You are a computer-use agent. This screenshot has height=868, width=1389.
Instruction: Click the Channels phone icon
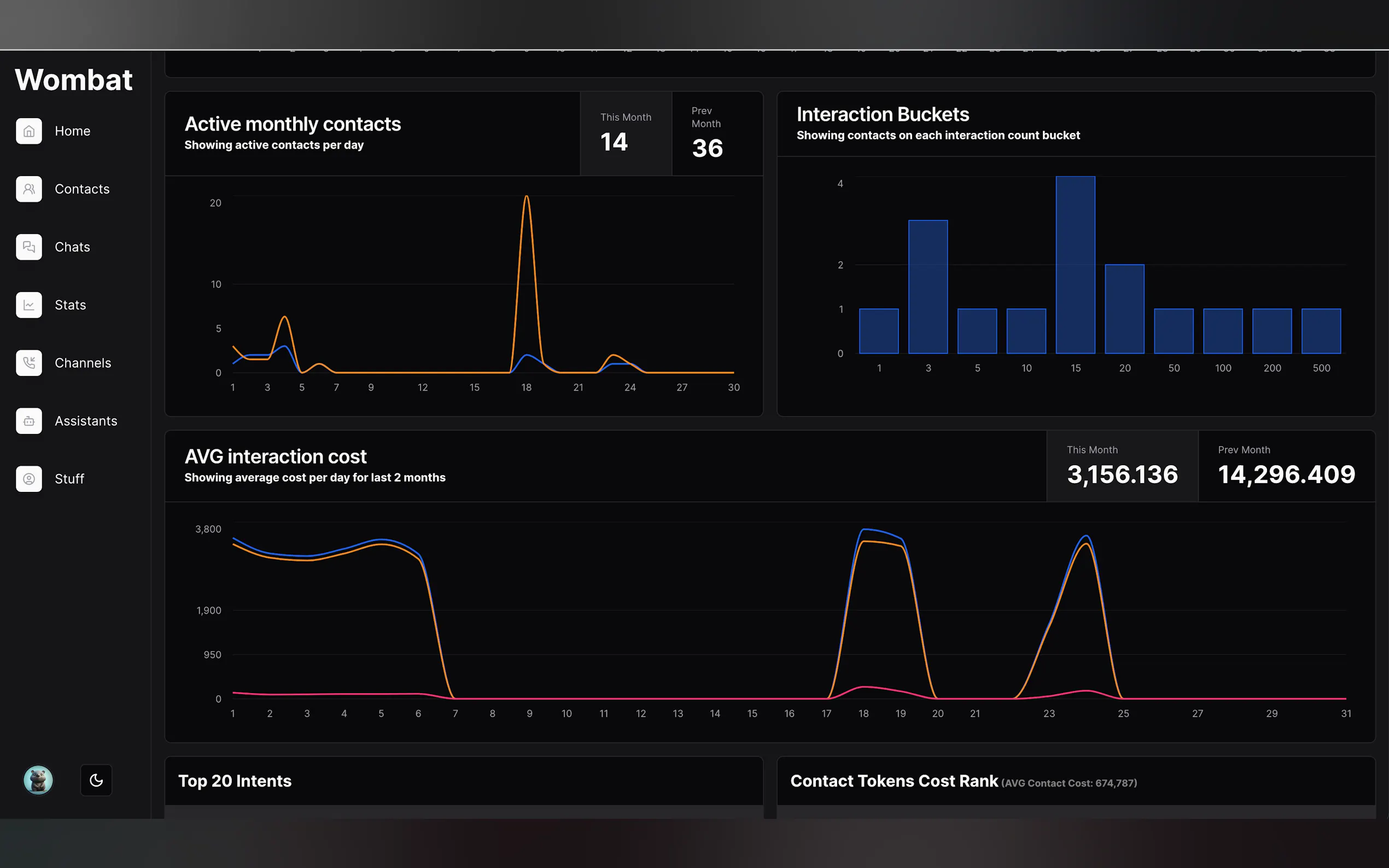click(29, 363)
